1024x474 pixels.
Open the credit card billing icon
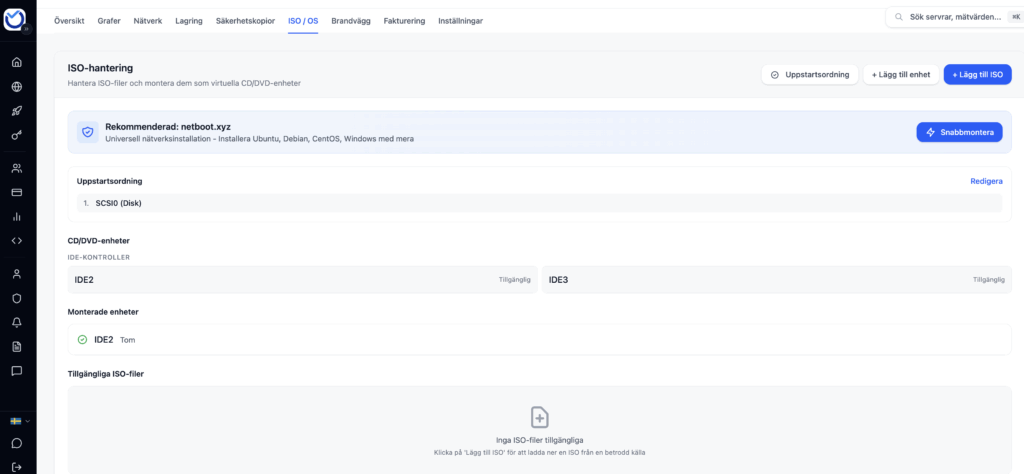pyautogui.click(x=17, y=192)
